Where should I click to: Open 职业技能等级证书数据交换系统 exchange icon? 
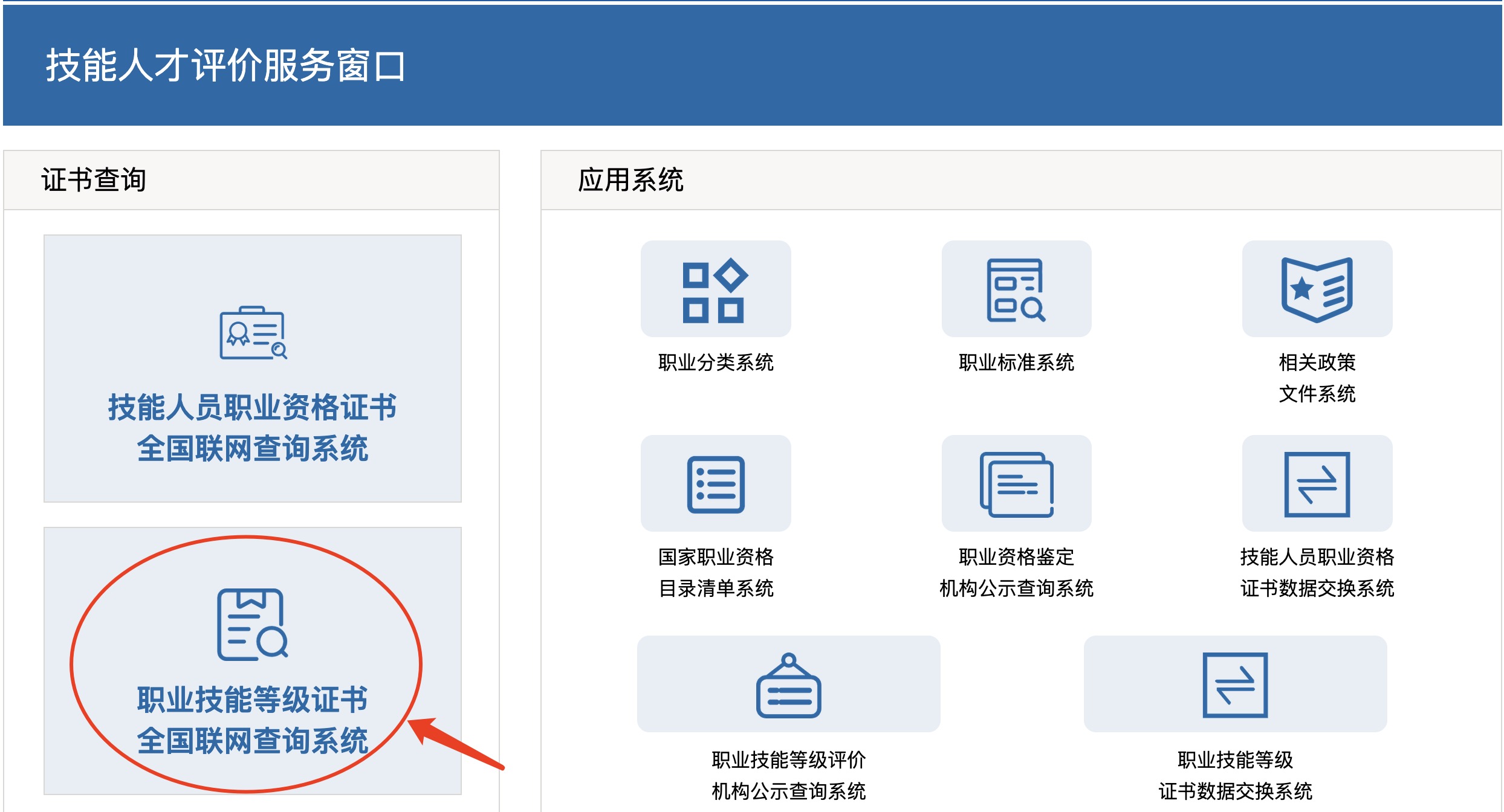[1234, 685]
